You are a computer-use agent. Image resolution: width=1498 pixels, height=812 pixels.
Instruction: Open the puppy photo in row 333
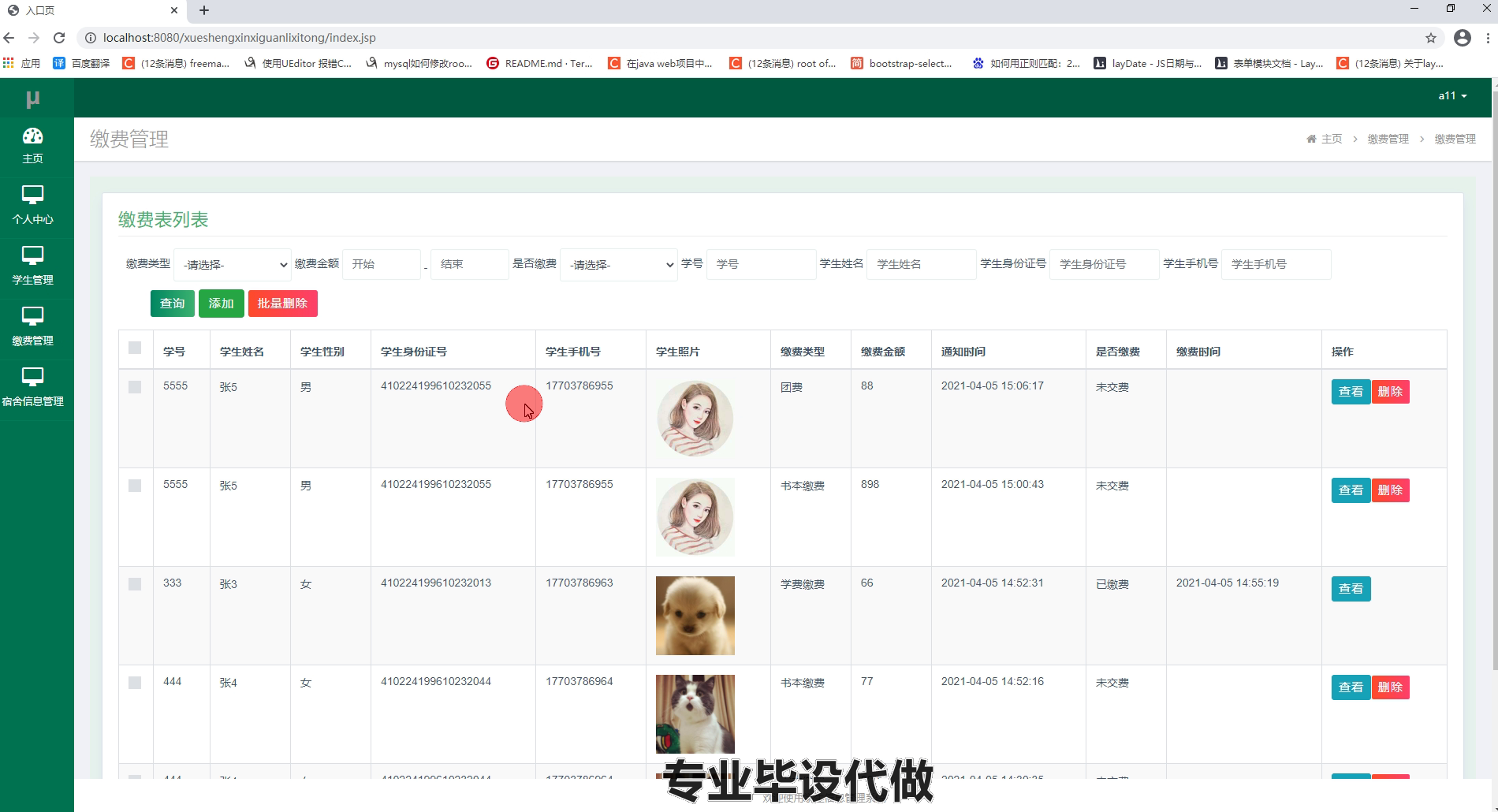[695, 616]
